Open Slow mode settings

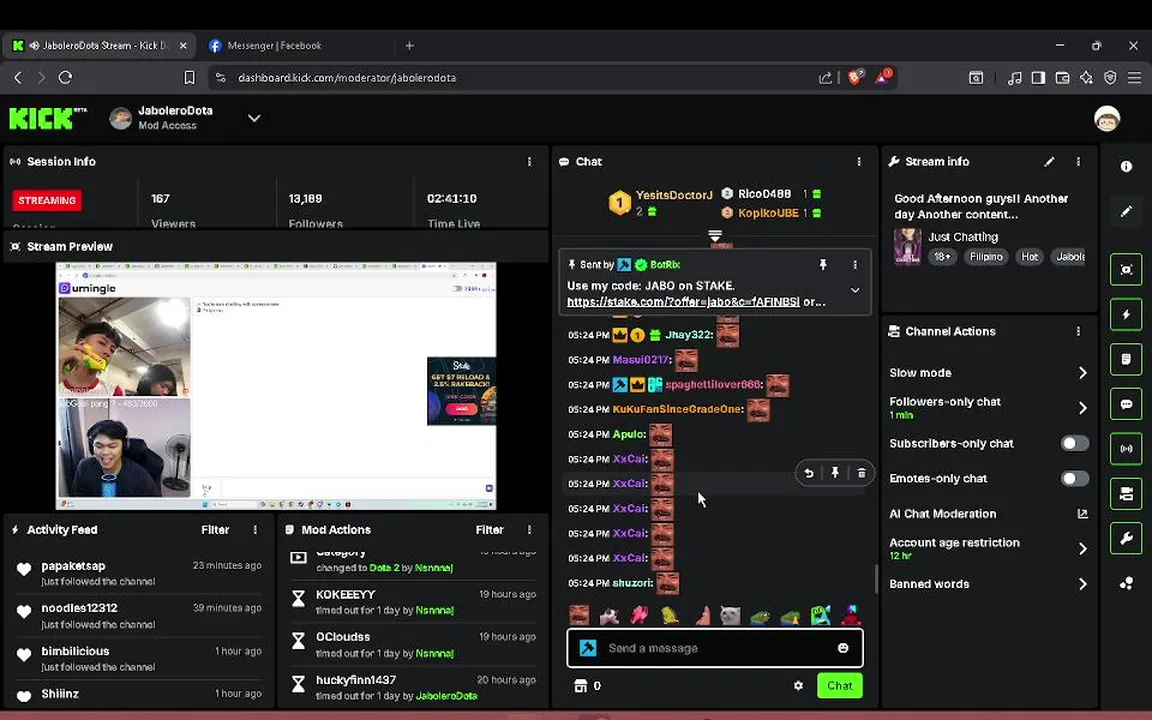click(988, 372)
